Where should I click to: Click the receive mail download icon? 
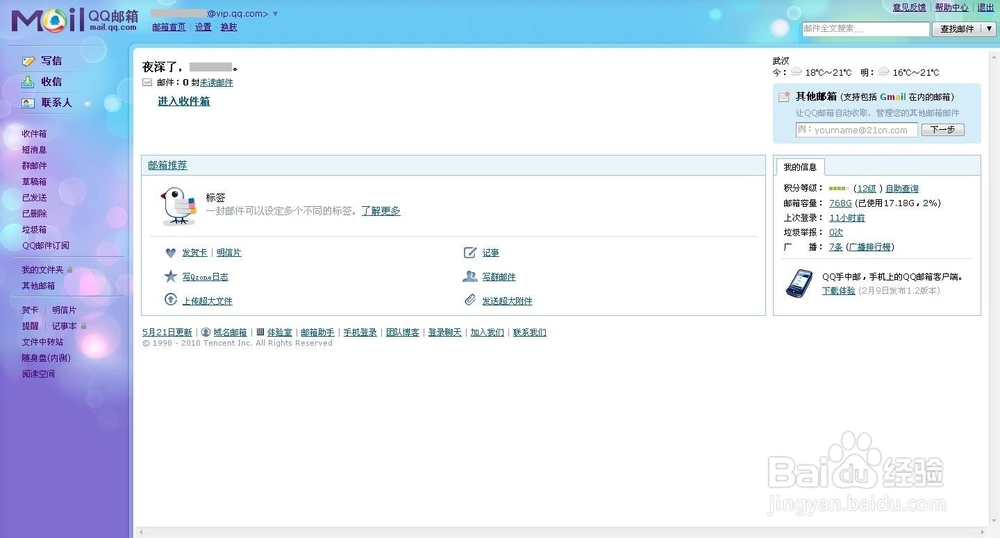(28, 82)
